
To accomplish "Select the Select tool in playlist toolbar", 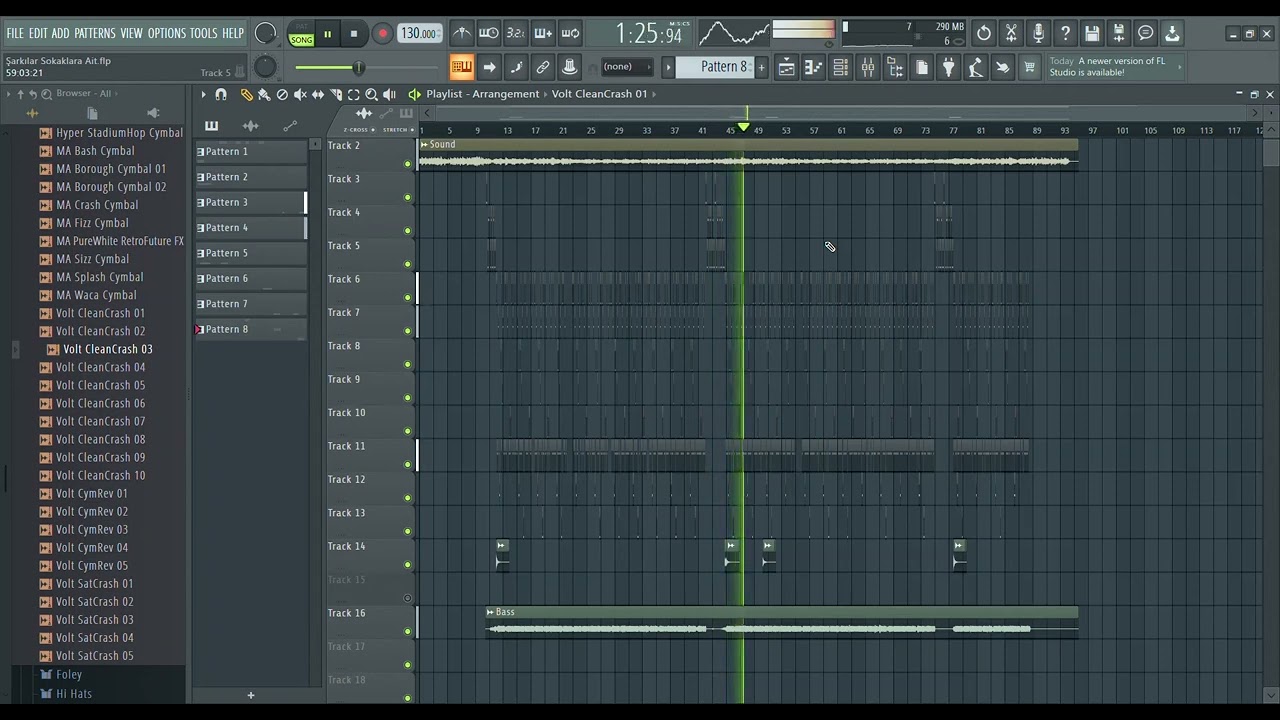I will click(354, 94).
